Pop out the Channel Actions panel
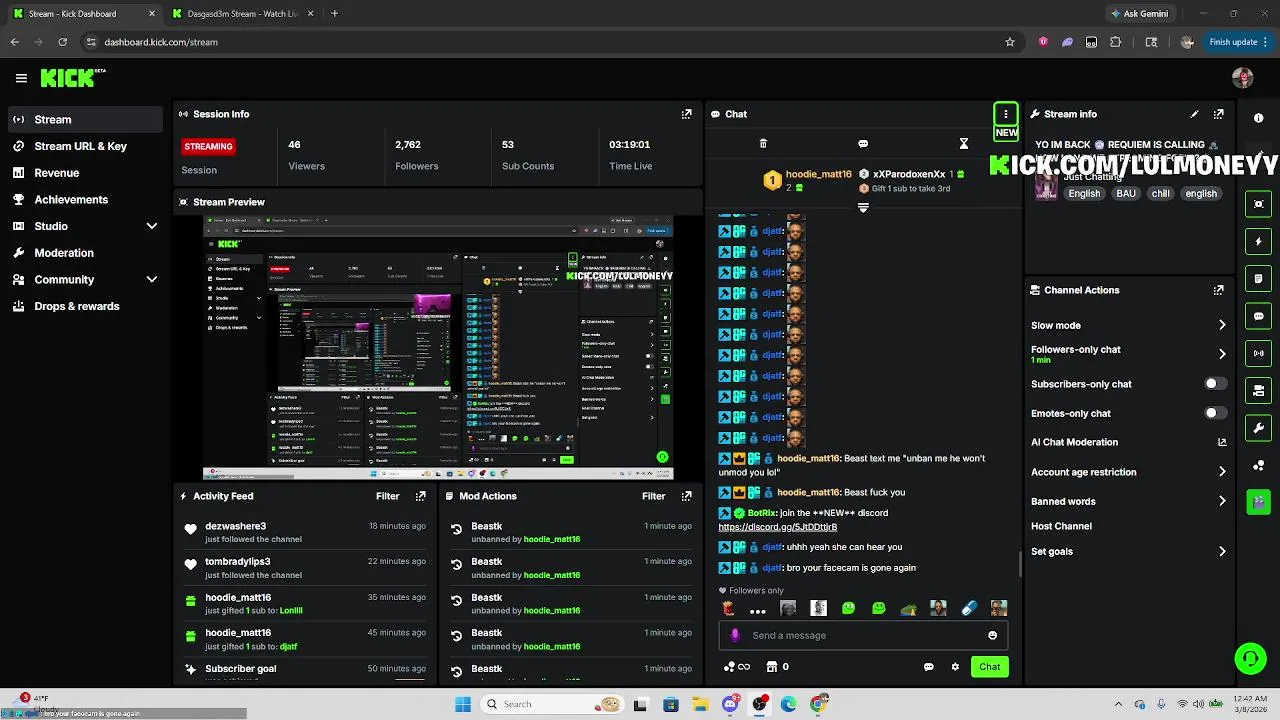This screenshot has height=720, width=1280. (x=1218, y=290)
